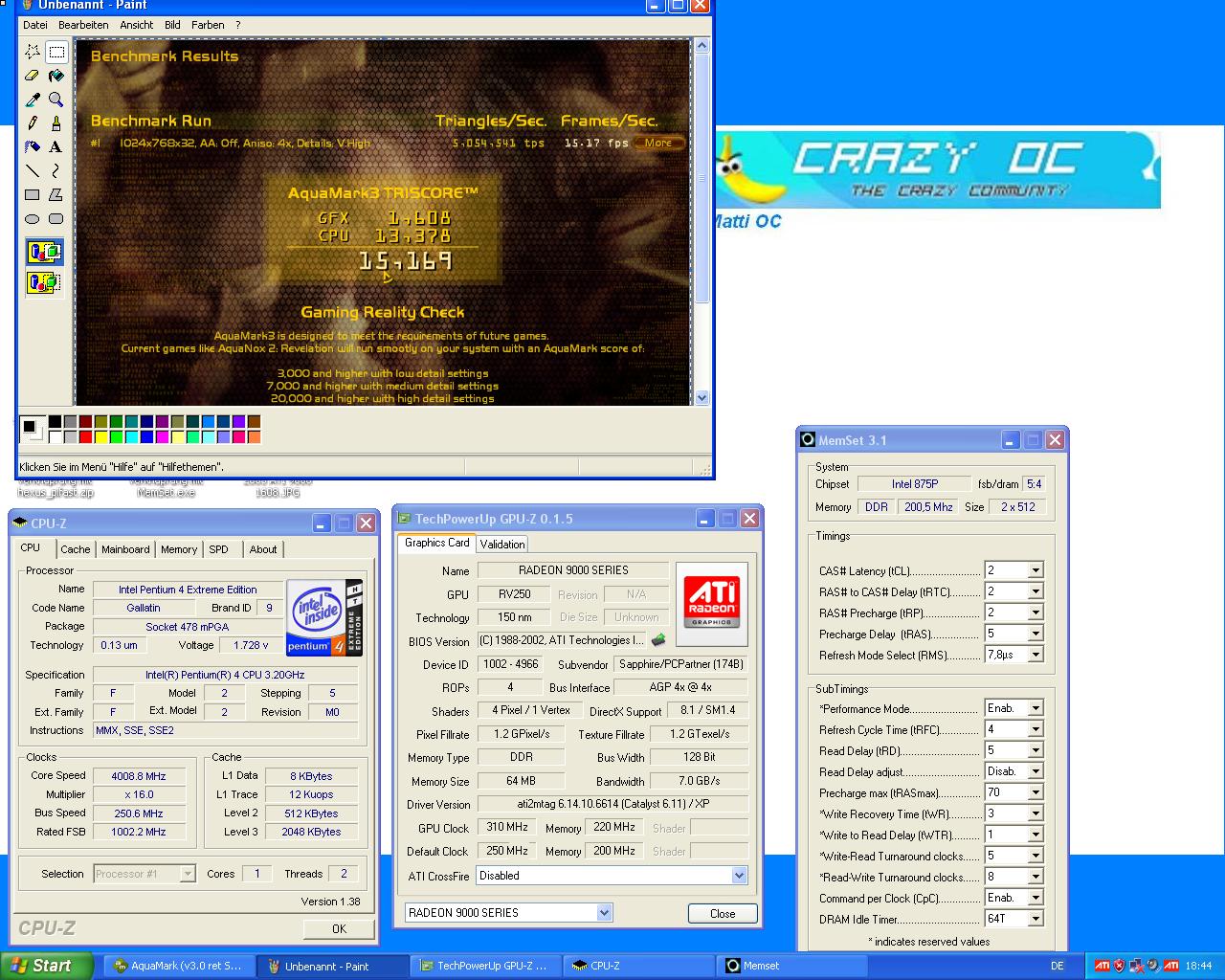The width and height of the screenshot is (1225, 980).
Task: Switch to AquaMark taskbar button
Action: (x=180, y=966)
